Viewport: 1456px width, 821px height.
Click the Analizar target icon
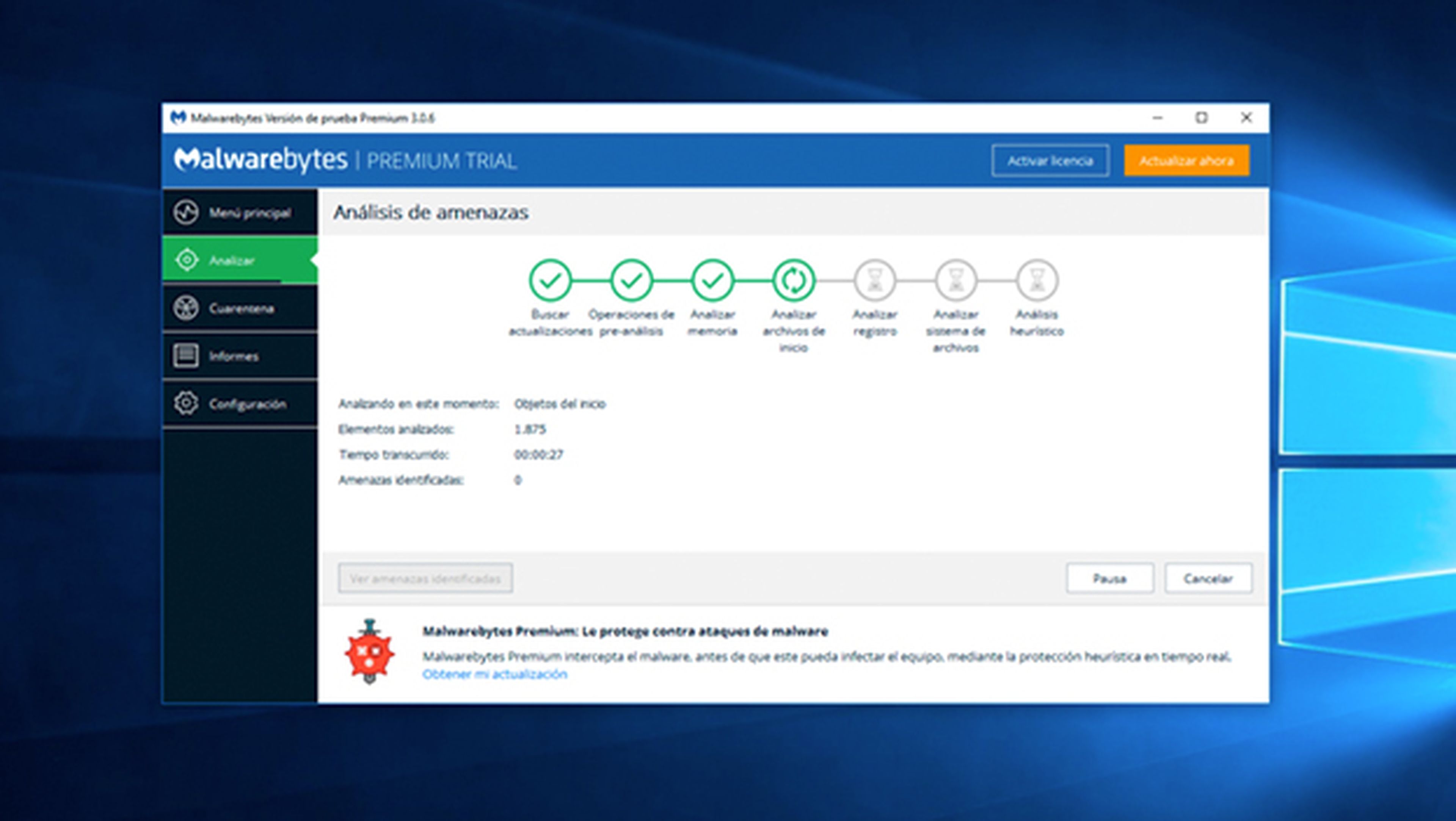pyautogui.click(x=187, y=260)
